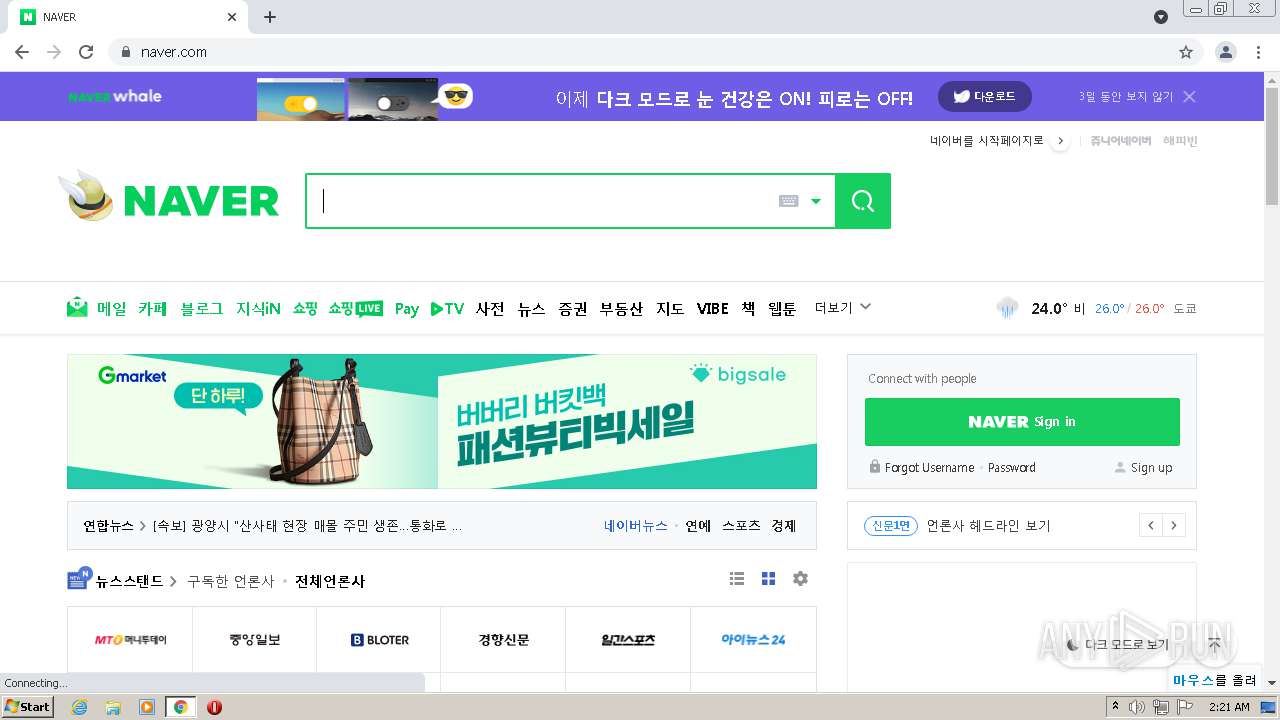Image resolution: width=1280 pixels, height=720 pixels.
Task: Click the 뉴스스탠드 newsstand icon
Action: tap(79, 578)
